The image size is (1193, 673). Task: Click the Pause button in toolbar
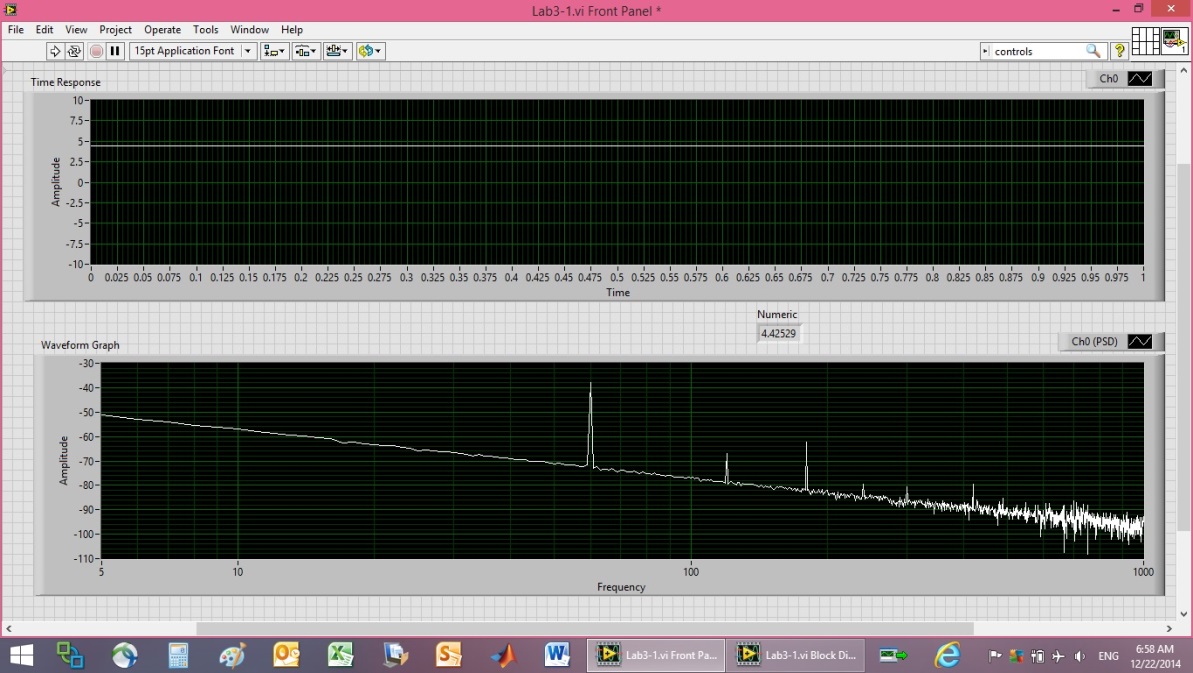[x=115, y=51]
